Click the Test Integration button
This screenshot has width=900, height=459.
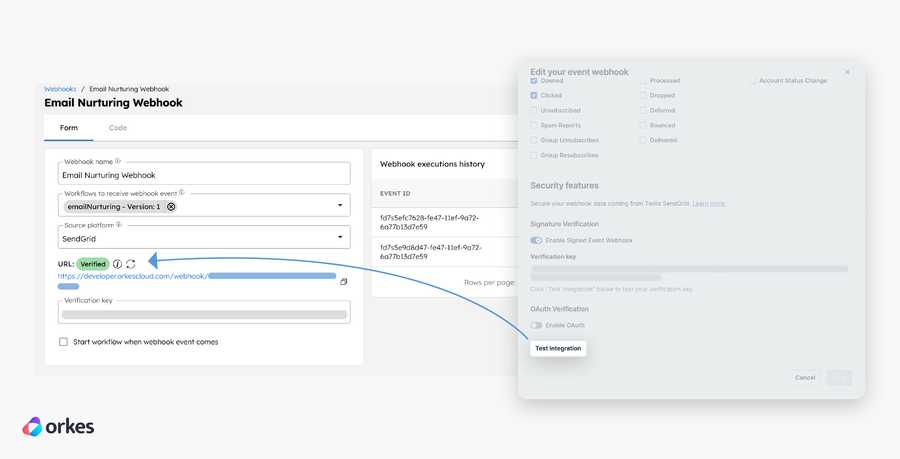coord(558,348)
